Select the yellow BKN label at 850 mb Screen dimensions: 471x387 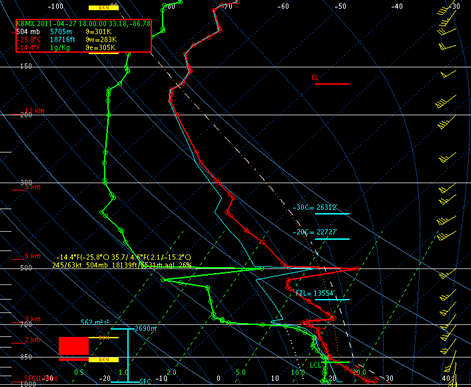[x=104, y=360]
